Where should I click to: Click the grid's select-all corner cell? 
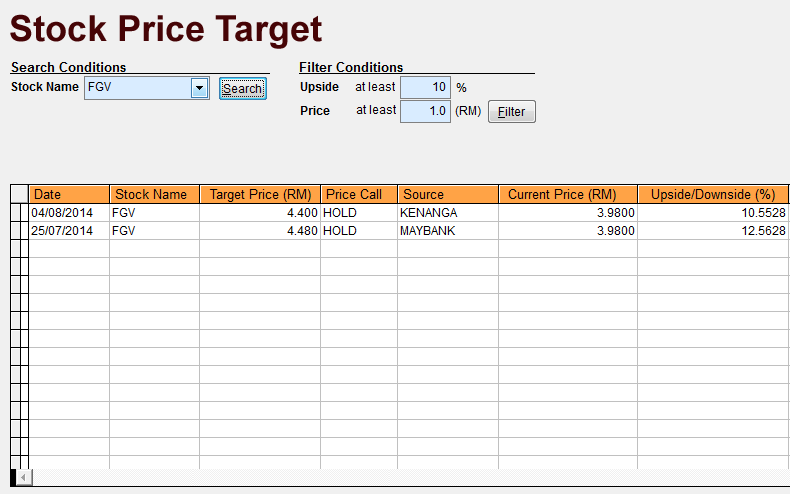click(x=19, y=194)
